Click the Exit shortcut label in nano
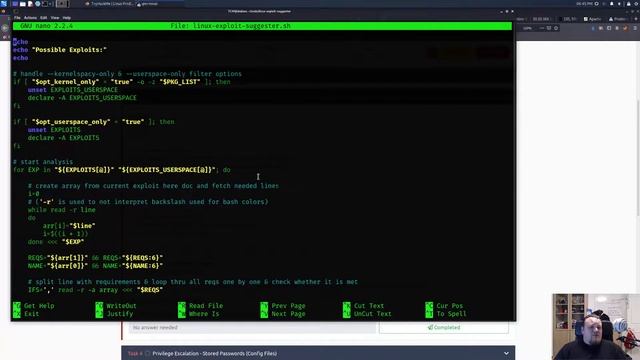This screenshot has width=640, height=360. pyautogui.click(x=31, y=314)
